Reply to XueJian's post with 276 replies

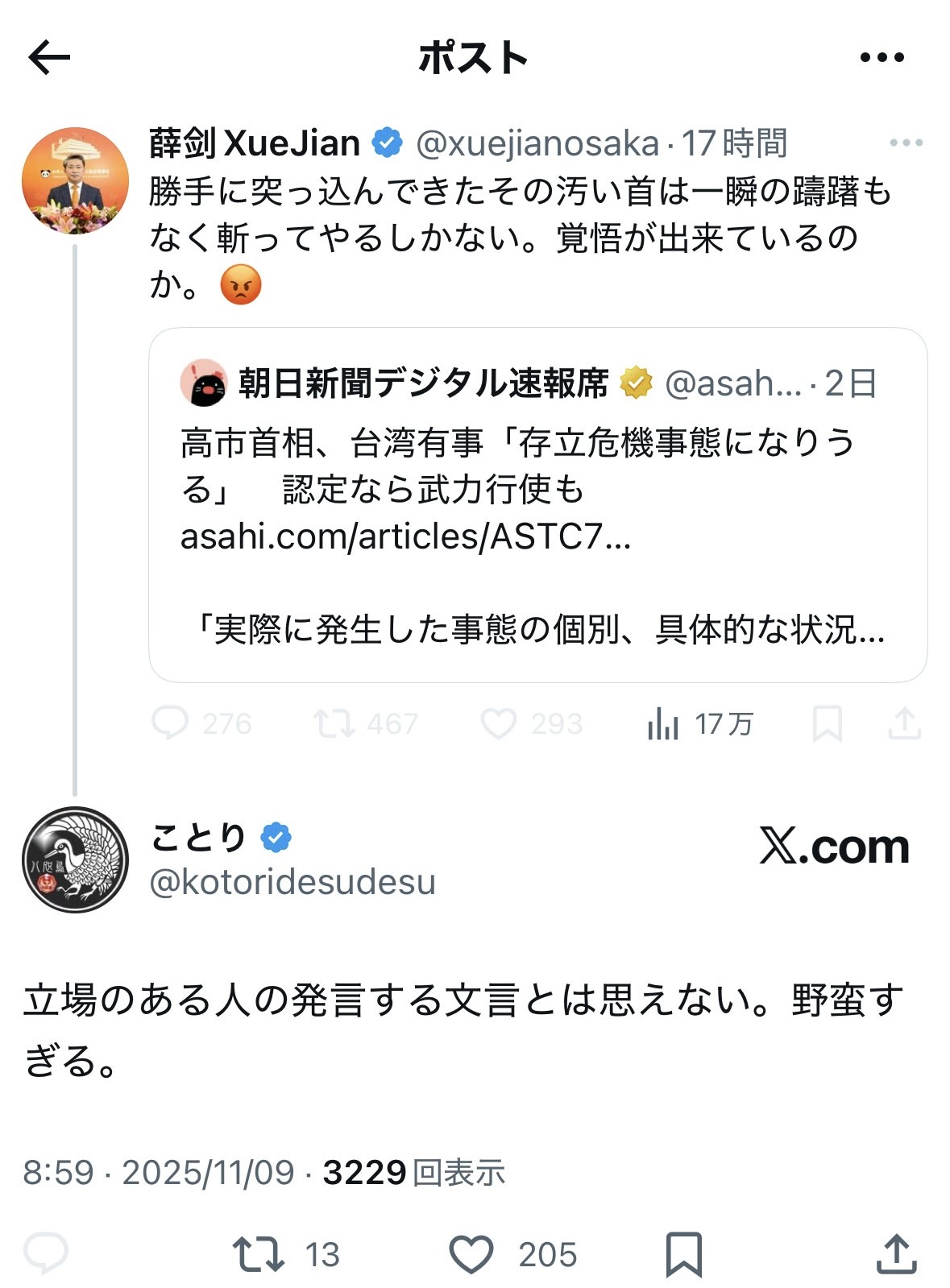tap(171, 723)
